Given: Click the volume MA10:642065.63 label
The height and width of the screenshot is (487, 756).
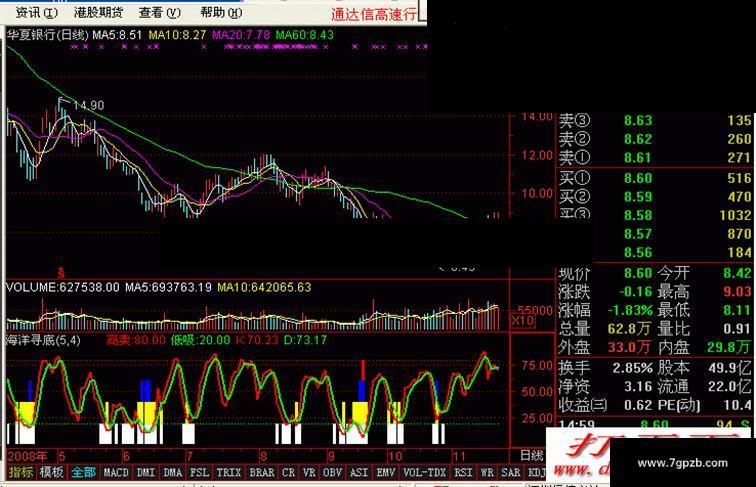Looking at the screenshot, I should (x=264, y=287).
